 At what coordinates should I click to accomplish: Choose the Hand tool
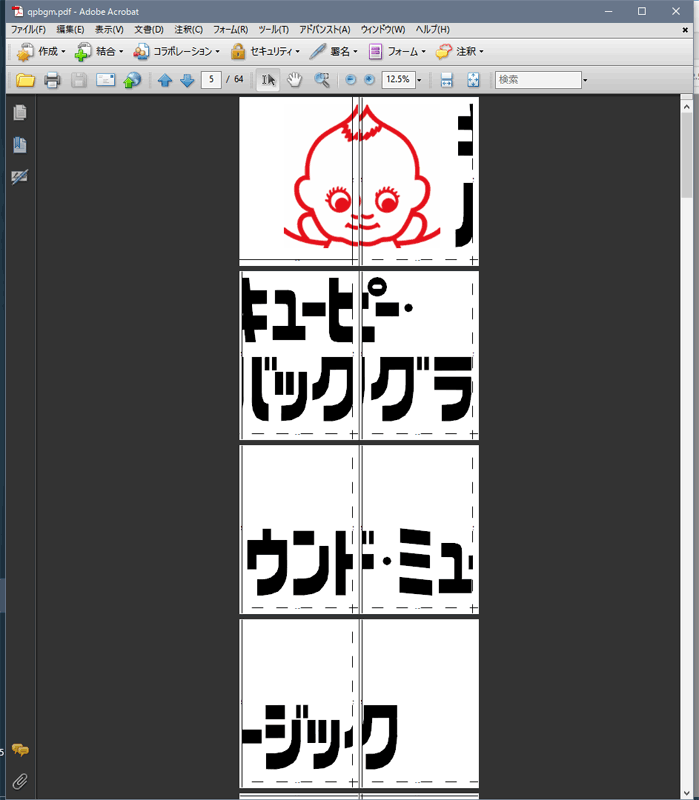click(x=294, y=80)
